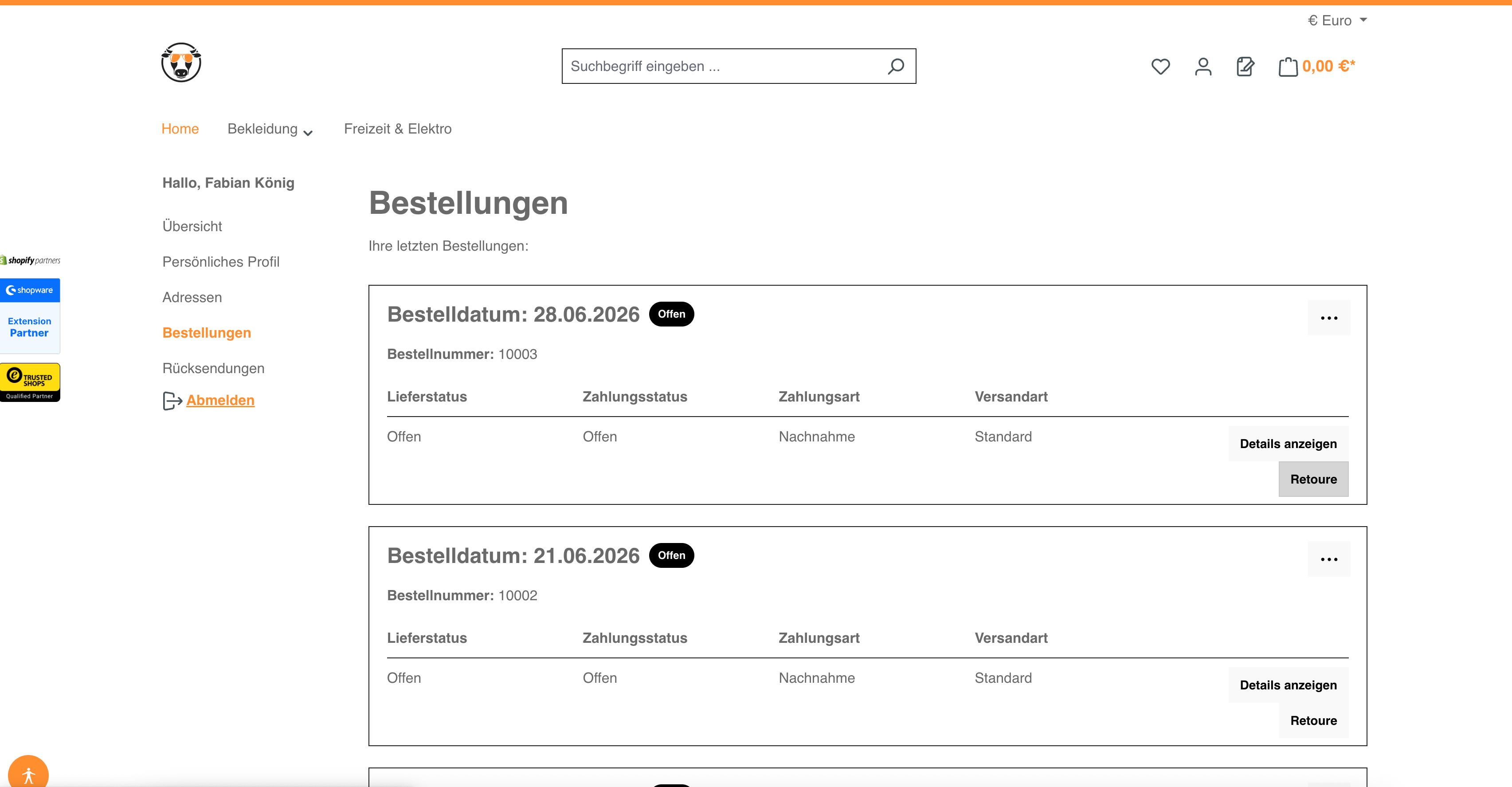1512x787 pixels.
Task: Click the Trusted Shops Qualified Partner badge
Action: [30, 382]
